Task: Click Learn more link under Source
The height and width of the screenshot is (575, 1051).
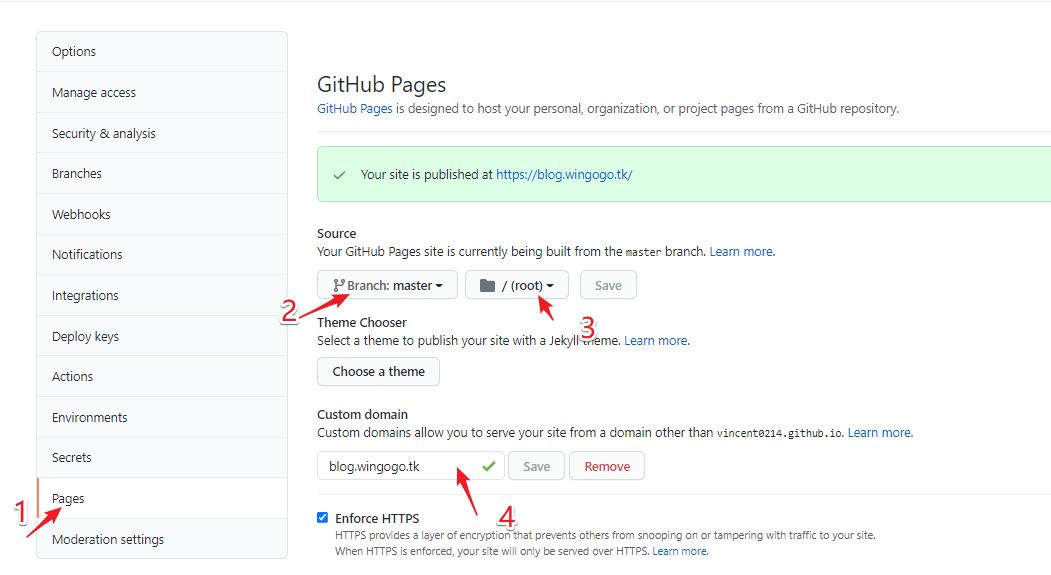Action: (x=741, y=251)
